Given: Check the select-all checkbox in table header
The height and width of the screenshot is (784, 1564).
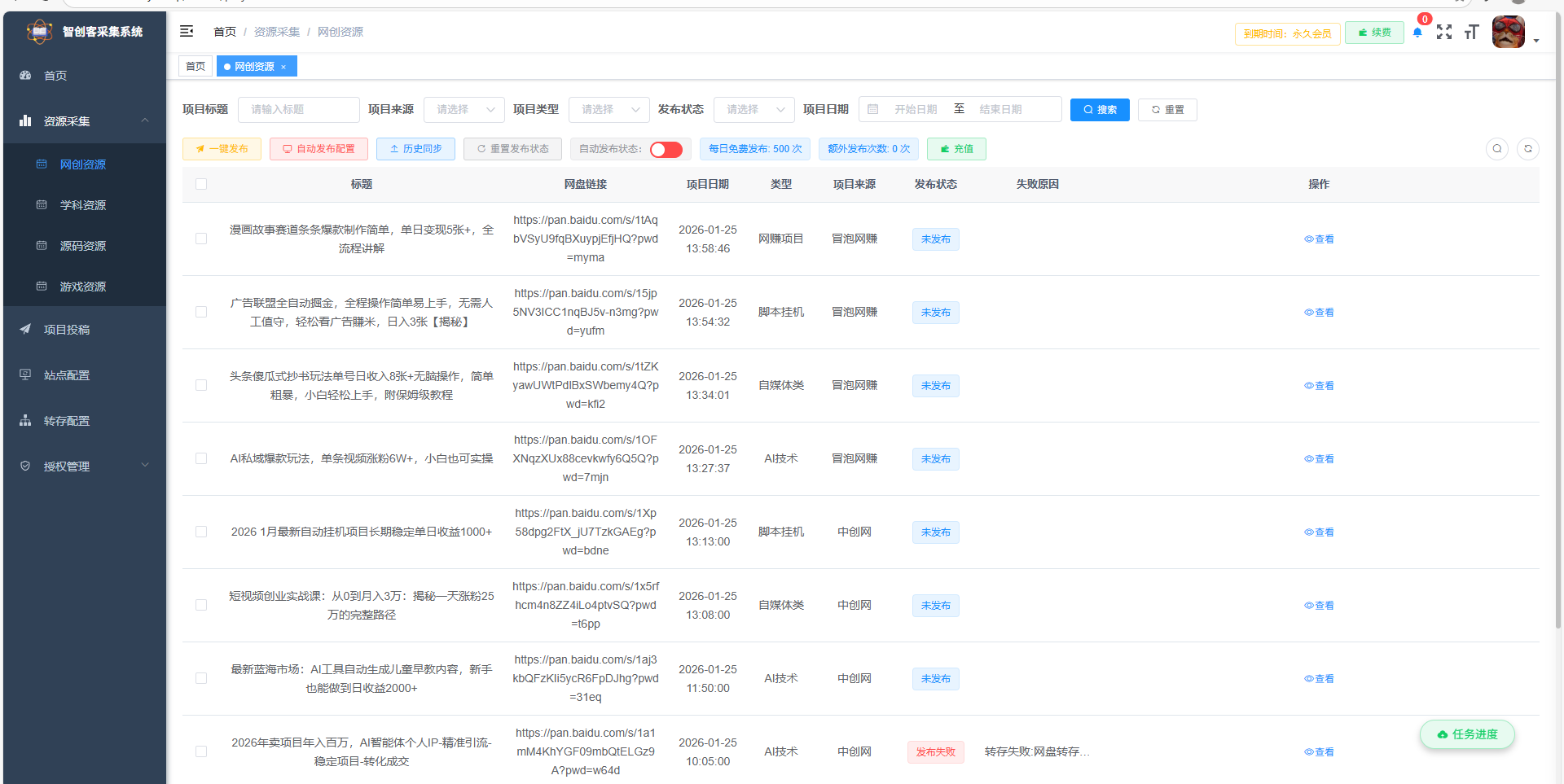Looking at the screenshot, I should click(x=201, y=184).
